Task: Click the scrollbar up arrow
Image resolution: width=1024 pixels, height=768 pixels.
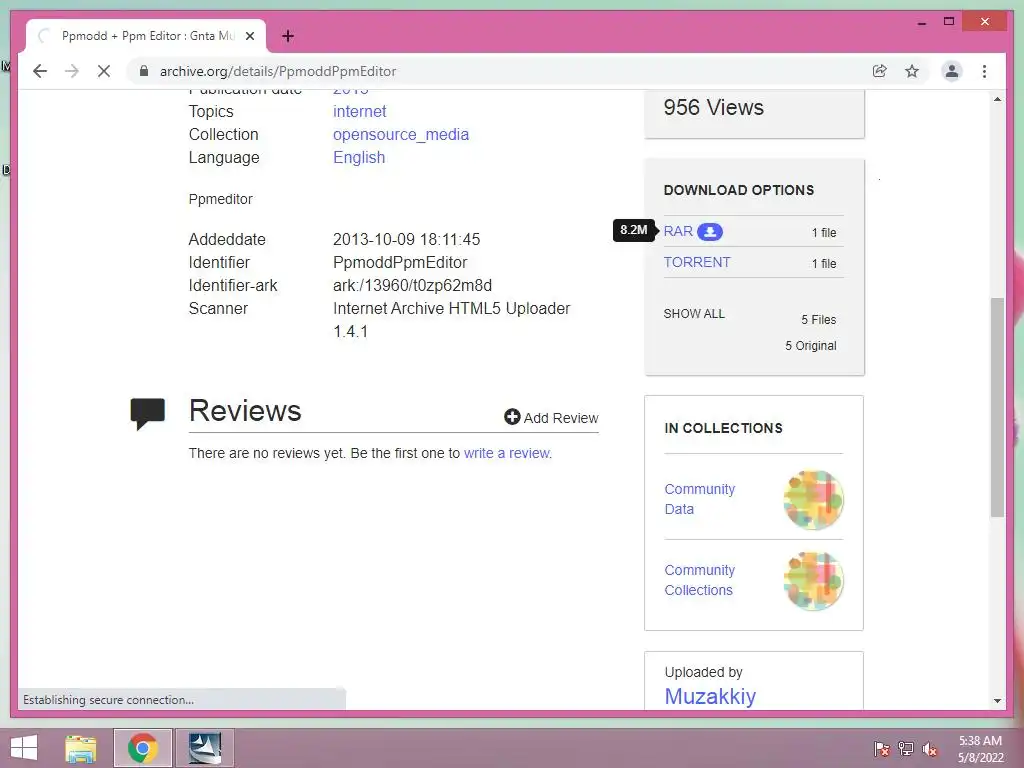Action: click(x=997, y=99)
